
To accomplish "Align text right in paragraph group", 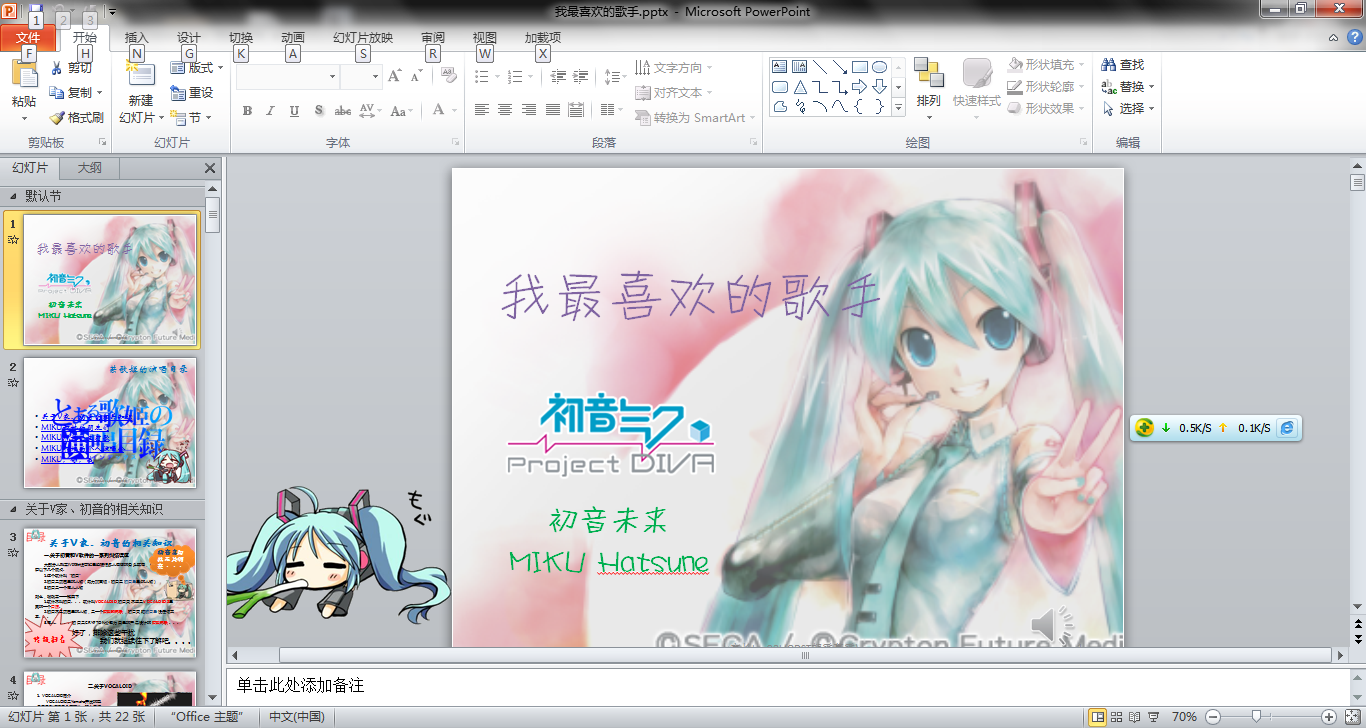I will coord(529,110).
